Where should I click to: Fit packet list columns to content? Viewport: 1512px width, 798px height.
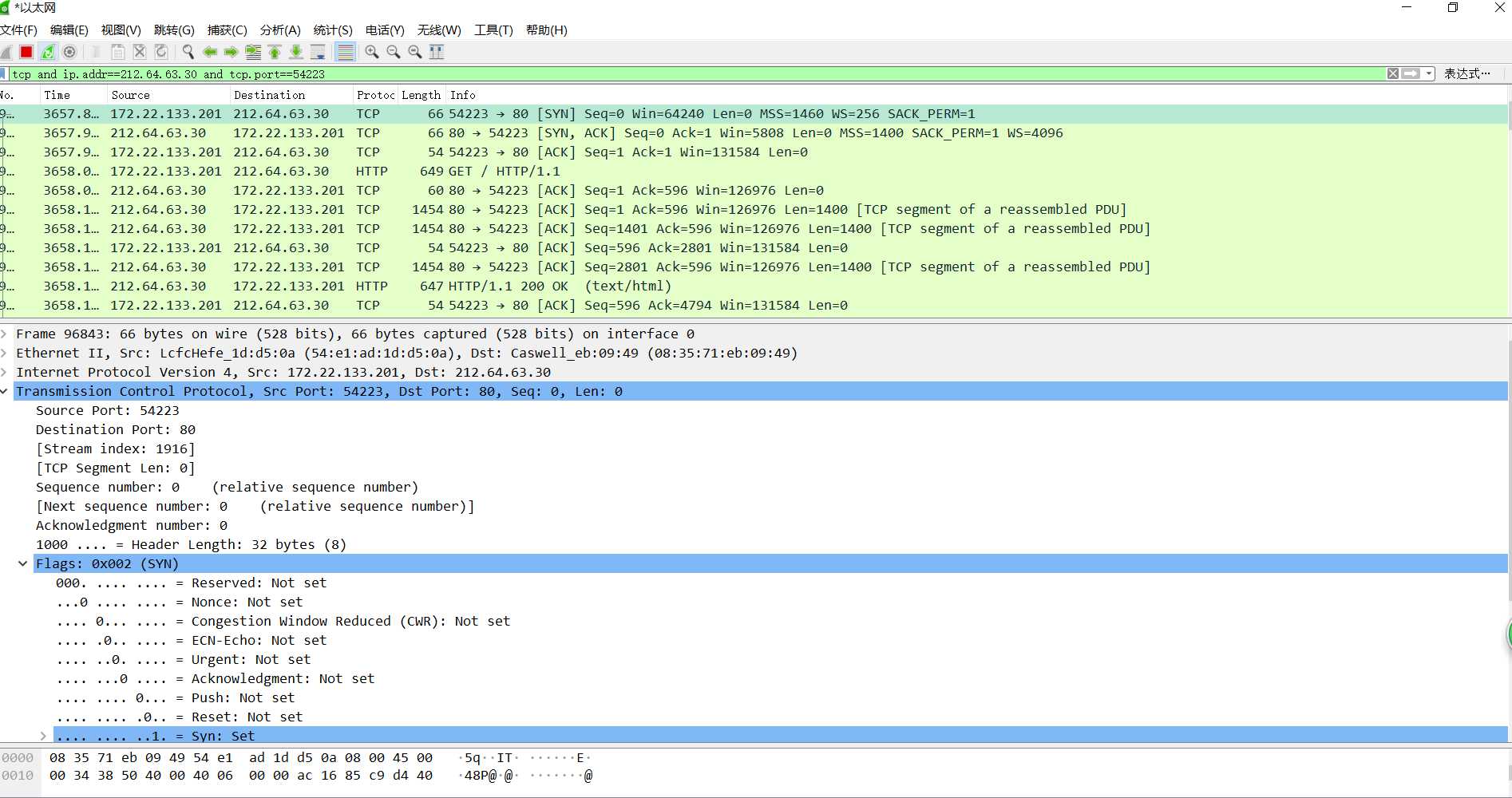point(437,52)
